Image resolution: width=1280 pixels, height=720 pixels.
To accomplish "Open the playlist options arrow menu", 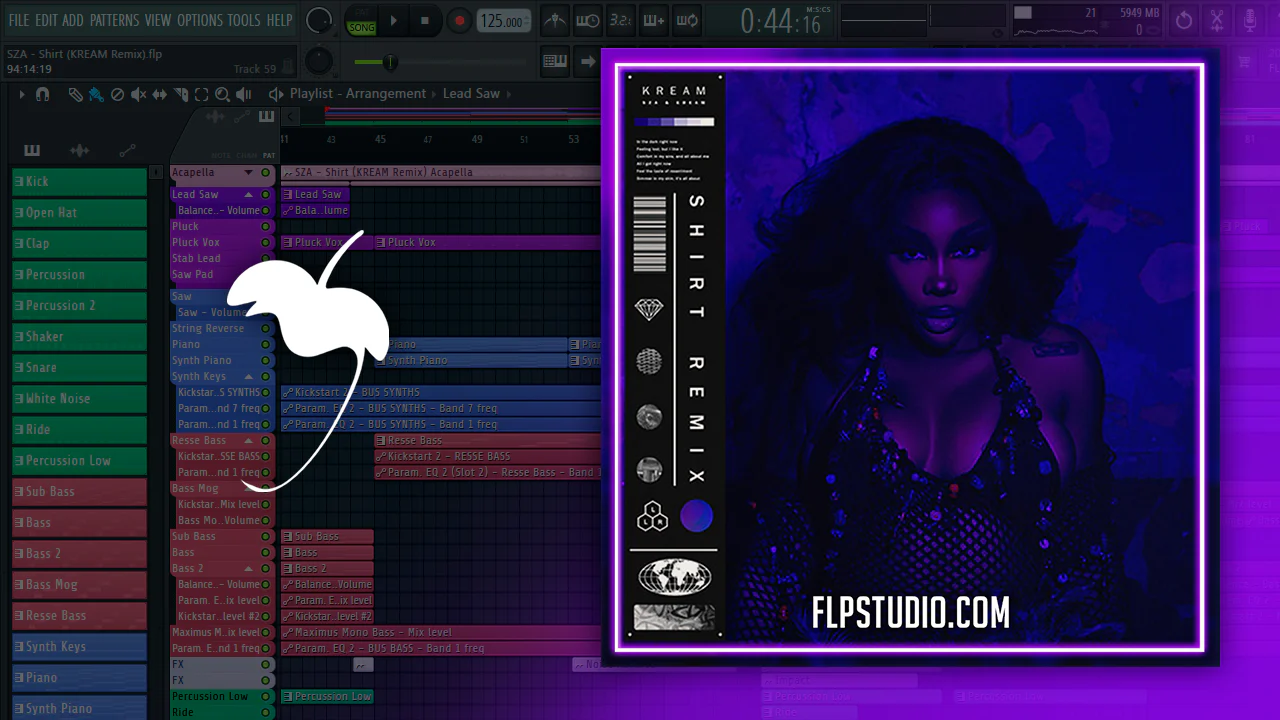I will 22,94.
